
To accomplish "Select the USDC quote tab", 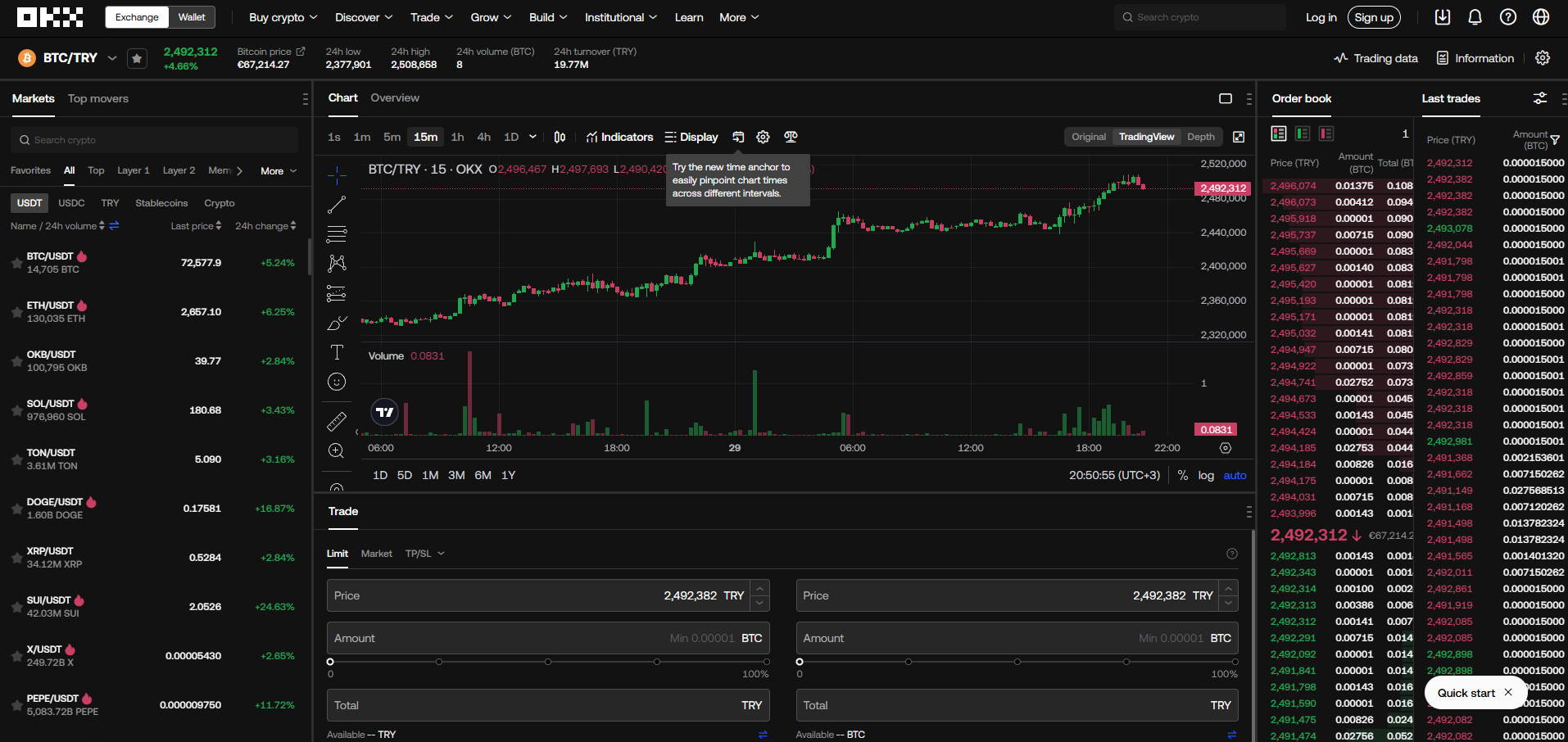I will (71, 203).
